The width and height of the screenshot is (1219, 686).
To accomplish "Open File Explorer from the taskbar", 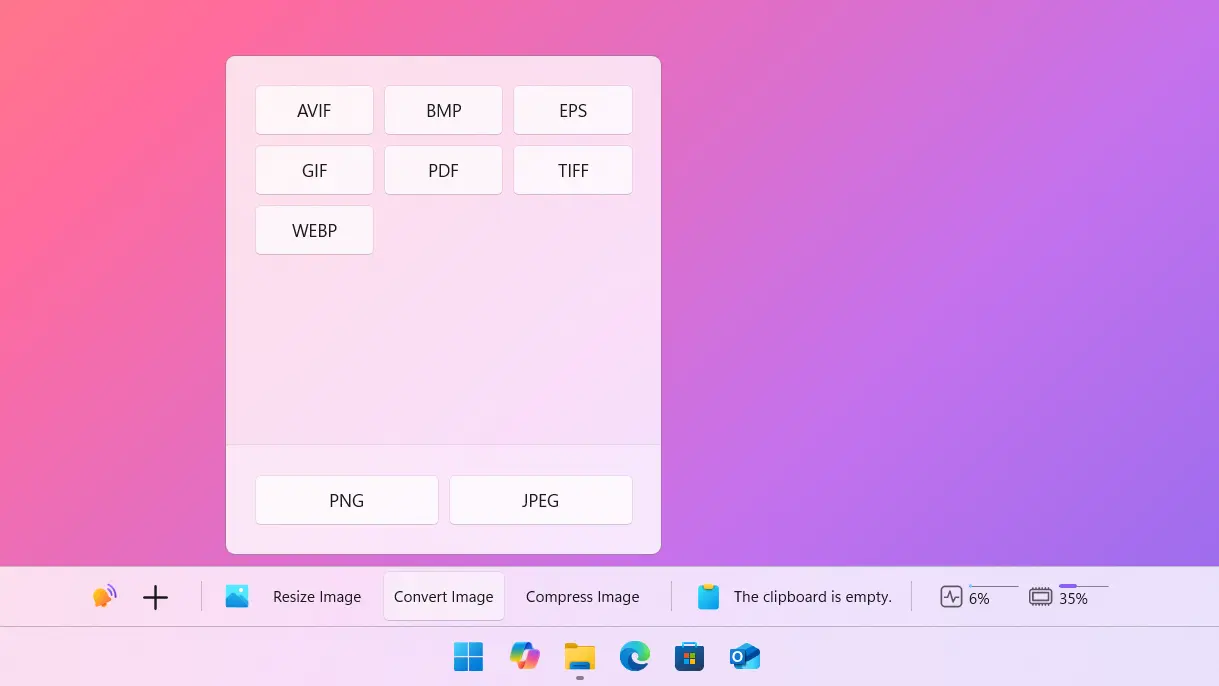I will click(x=580, y=656).
